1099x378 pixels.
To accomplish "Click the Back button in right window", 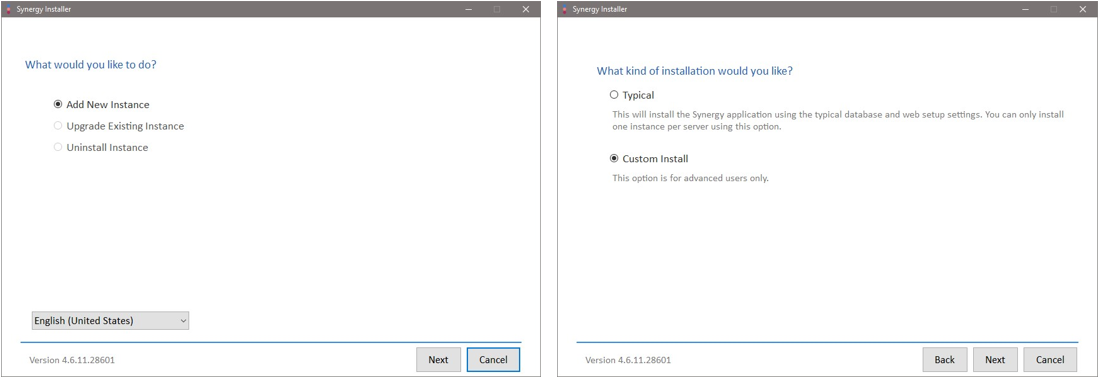I will click(945, 359).
